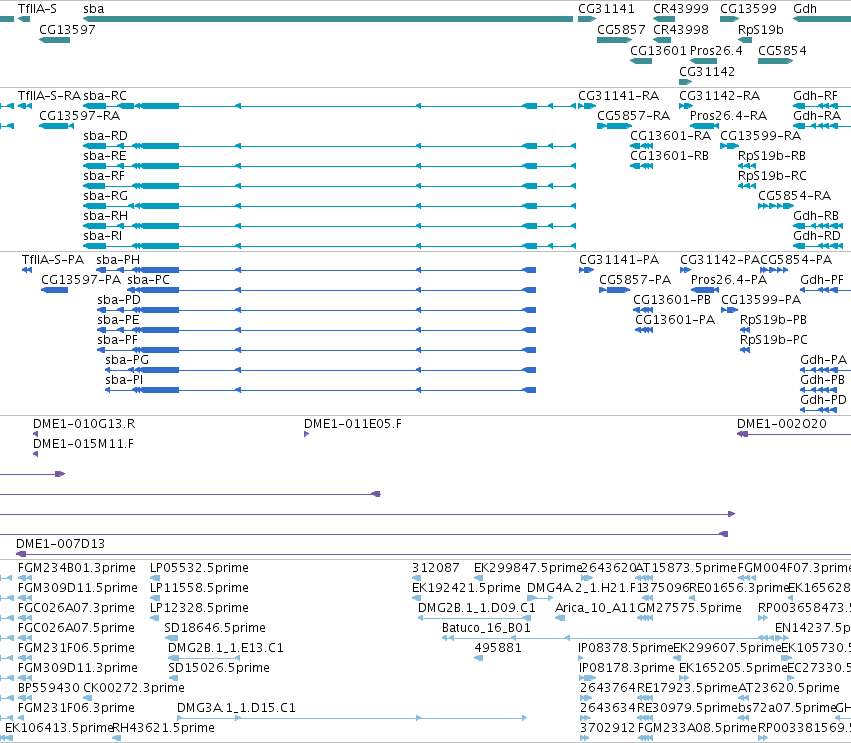The width and height of the screenshot is (851, 743).
Task: Click protein label Pros26.4-PA
Action: click(x=729, y=280)
